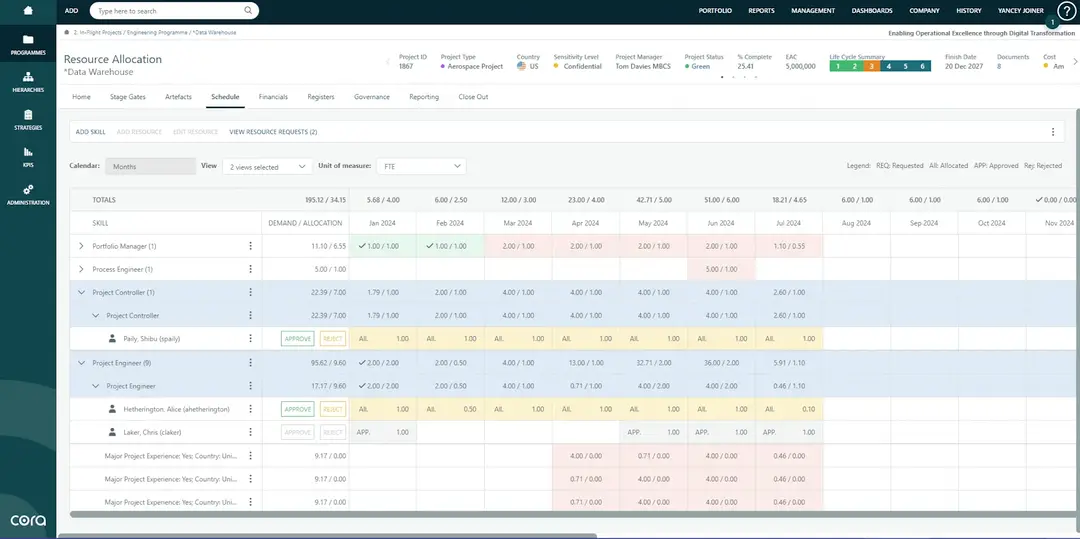The height and width of the screenshot is (539, 1080).
Task: Collapse the Project Engineer (9) group
Action: click(82, 363)
